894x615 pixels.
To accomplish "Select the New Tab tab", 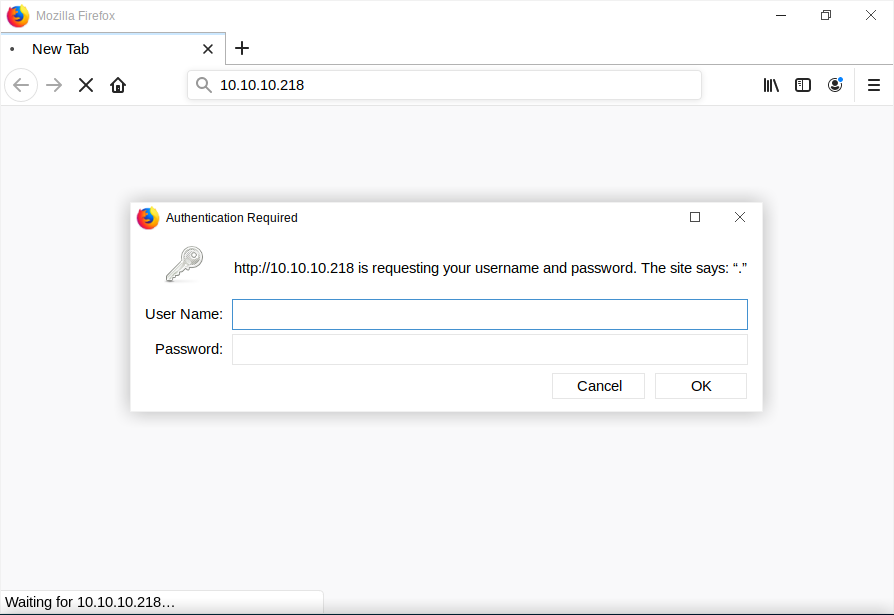I will [113, 49].
